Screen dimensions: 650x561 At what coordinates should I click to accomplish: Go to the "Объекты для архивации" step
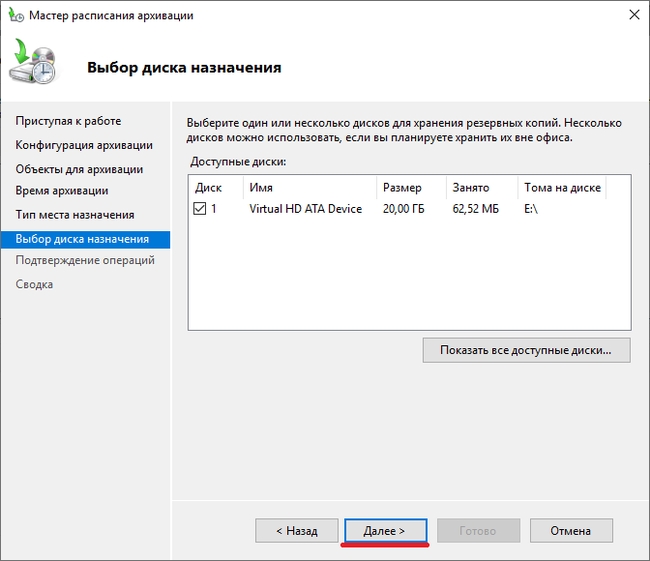(x=79, y=169)
